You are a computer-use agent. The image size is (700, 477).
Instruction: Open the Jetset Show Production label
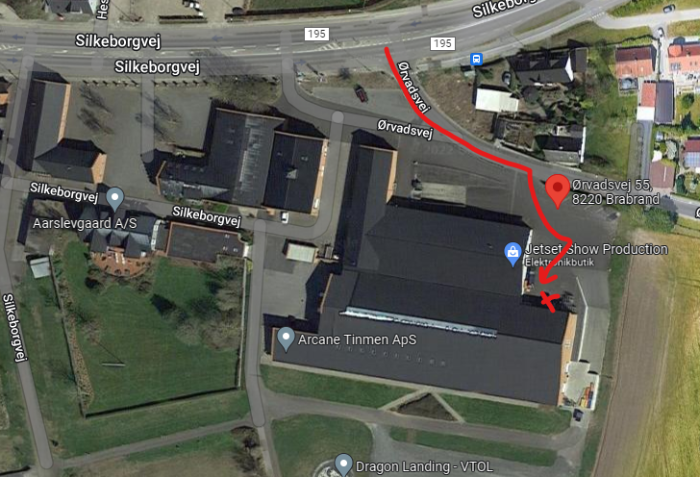tap(597, 249)
